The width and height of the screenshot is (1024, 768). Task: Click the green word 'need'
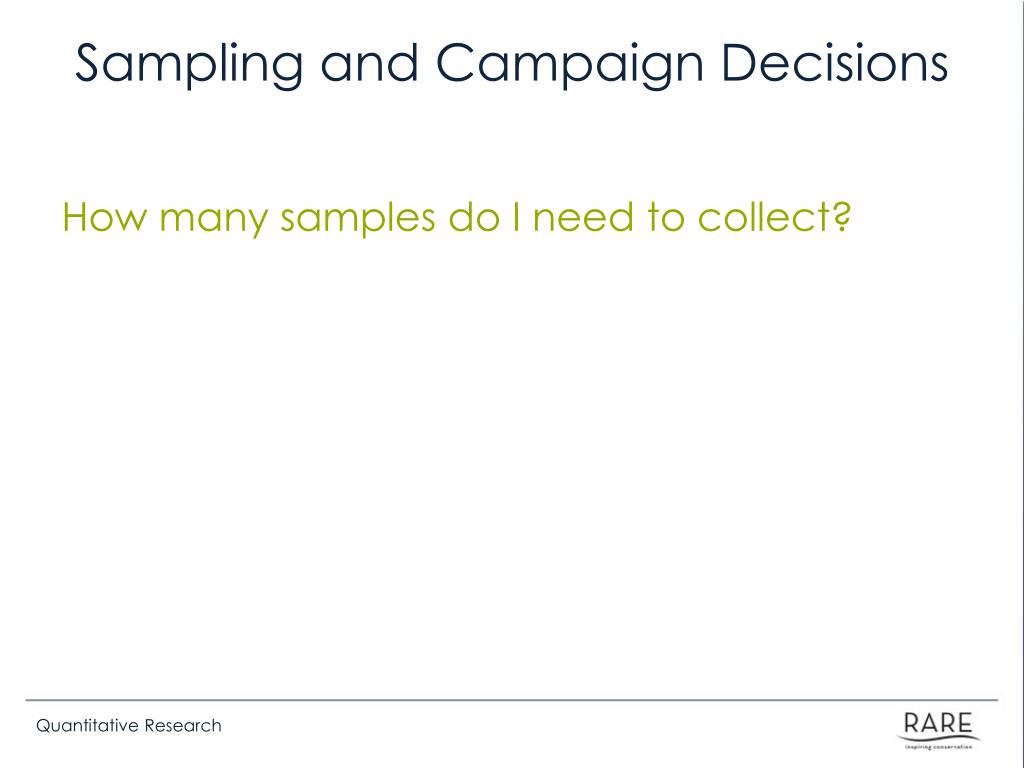pyautogui.click(x=583, y=216)
